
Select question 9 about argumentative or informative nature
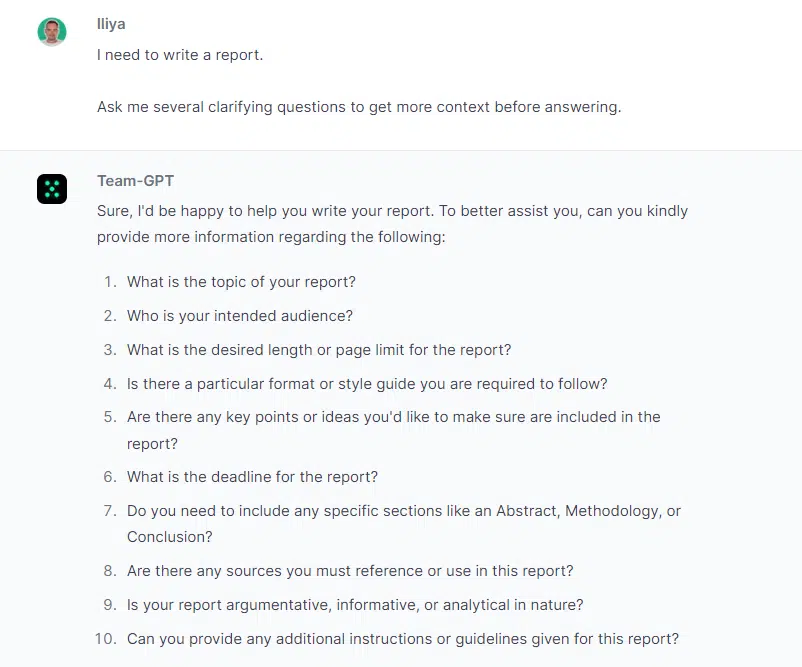[355, 605]
